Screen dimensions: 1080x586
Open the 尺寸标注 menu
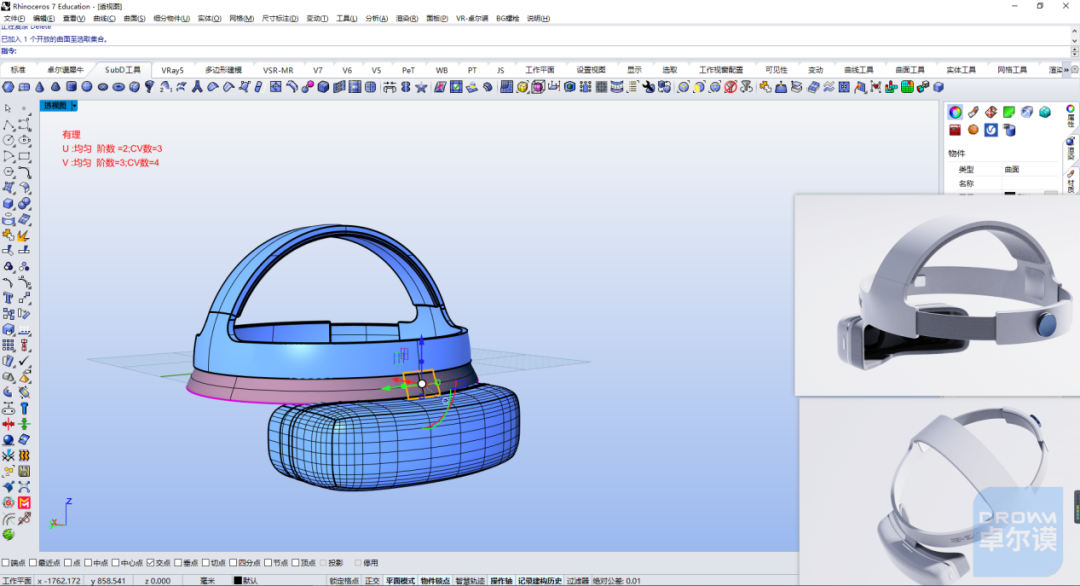[280, 19]
